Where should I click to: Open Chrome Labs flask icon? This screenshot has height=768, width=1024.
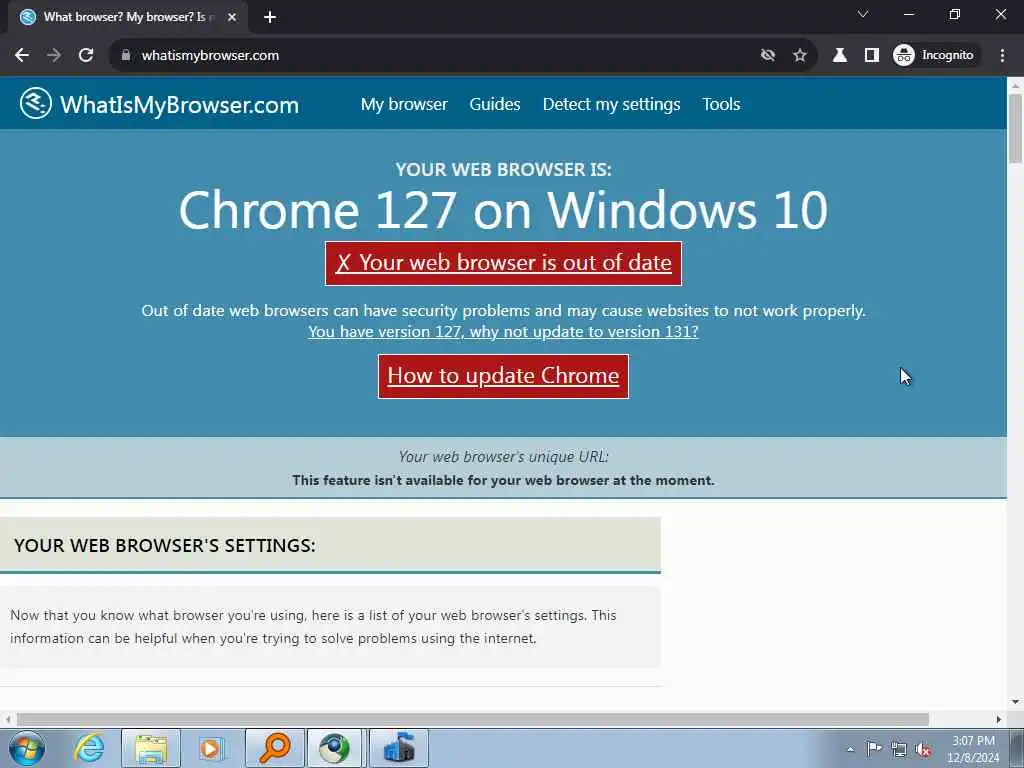point(840,56)
